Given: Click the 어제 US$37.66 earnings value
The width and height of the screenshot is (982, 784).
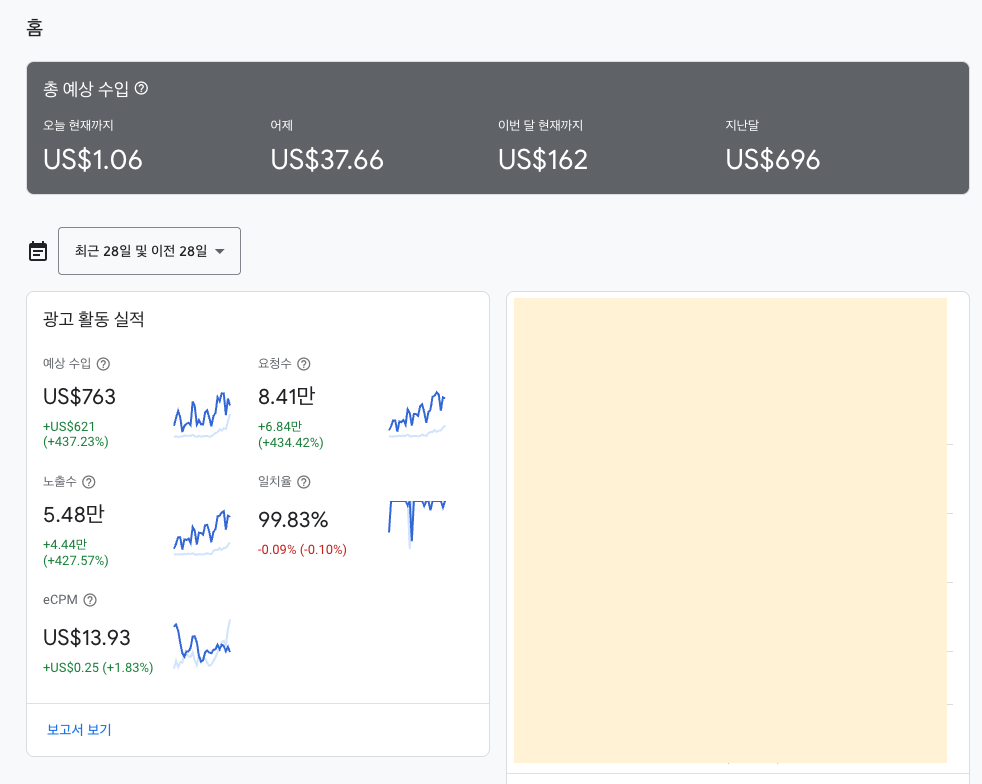Looking at the screenshot, I should (327, 160).
